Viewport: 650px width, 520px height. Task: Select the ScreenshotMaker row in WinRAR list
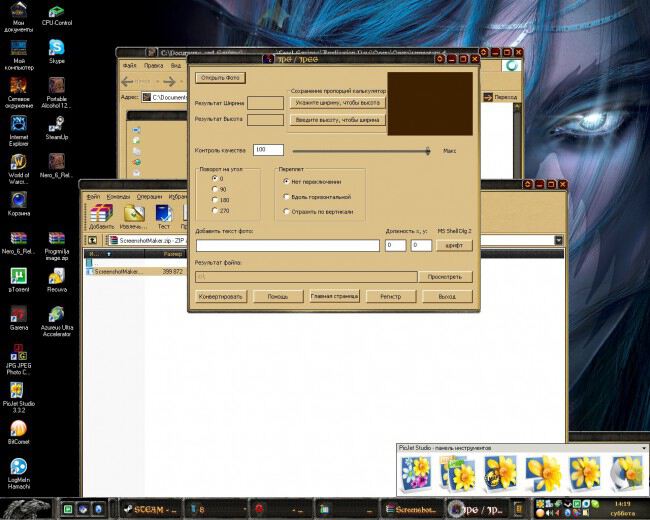coord(137,272)
